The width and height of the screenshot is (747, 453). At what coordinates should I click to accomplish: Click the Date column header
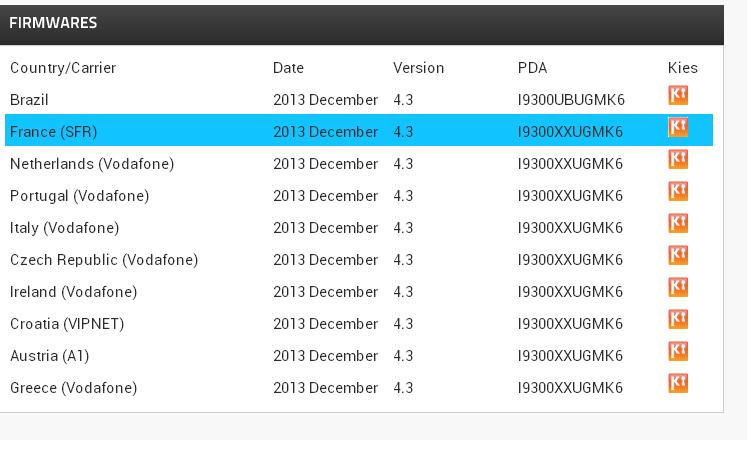288,68
